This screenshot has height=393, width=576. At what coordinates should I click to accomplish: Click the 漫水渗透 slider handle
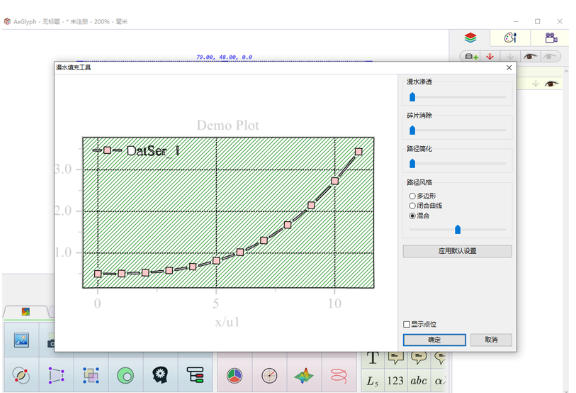[x=412, y=97]
